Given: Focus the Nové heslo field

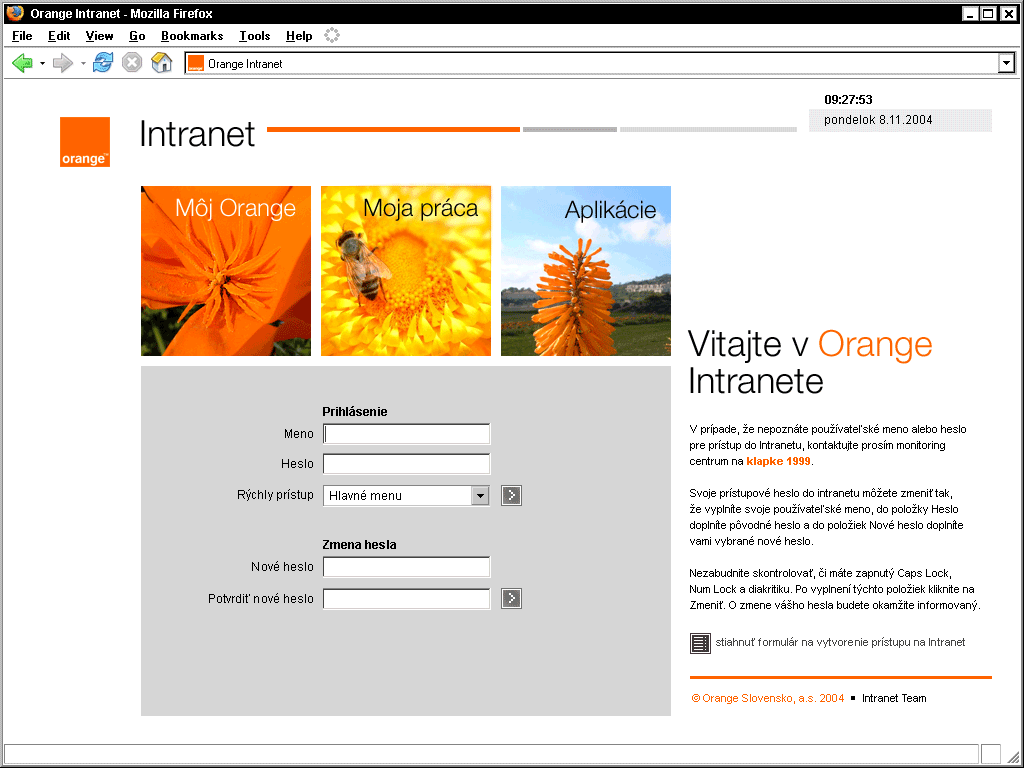Looking at the screenshot, I should coord(406,567).
